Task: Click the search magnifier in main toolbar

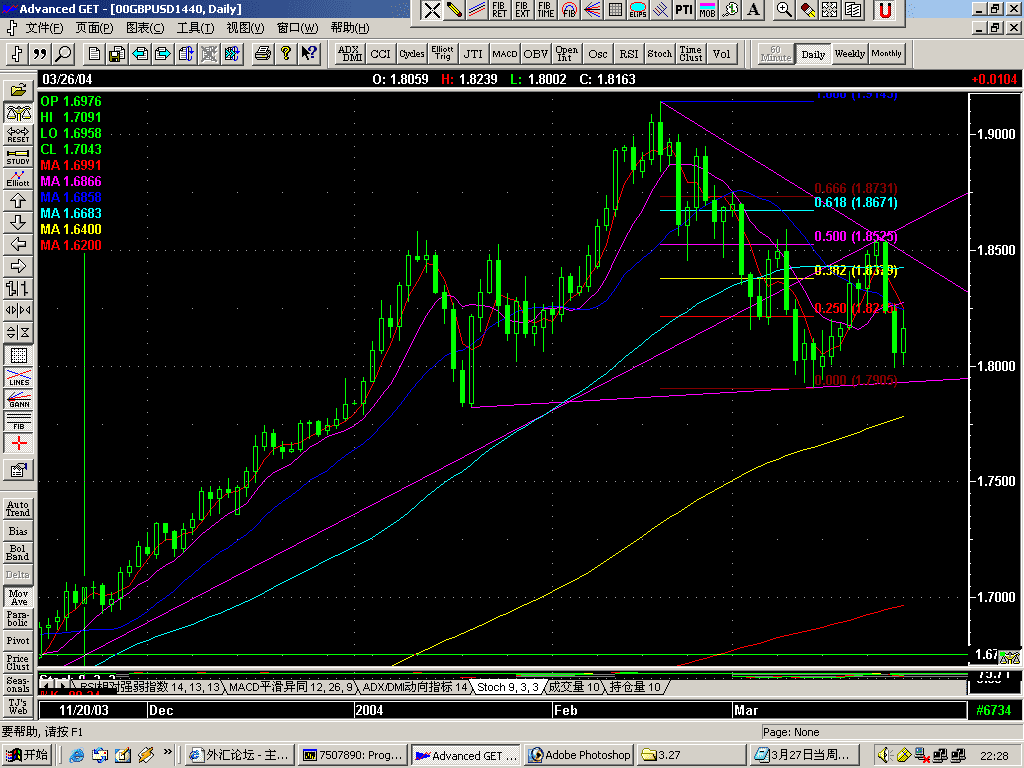Action: point(63,54)
